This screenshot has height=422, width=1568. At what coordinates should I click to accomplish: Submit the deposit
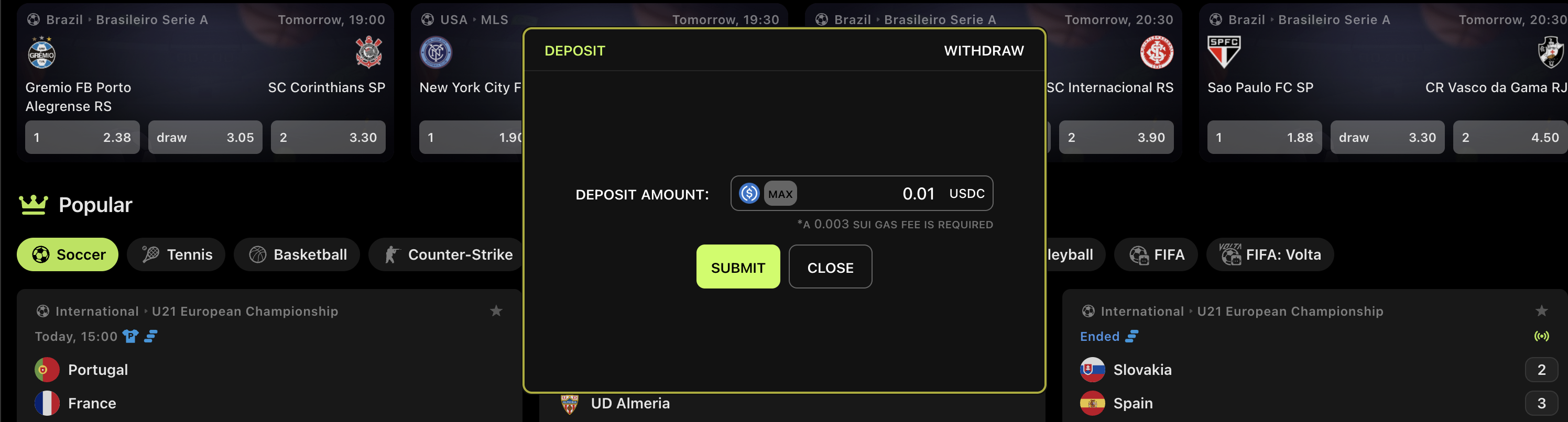coord(738,267)
